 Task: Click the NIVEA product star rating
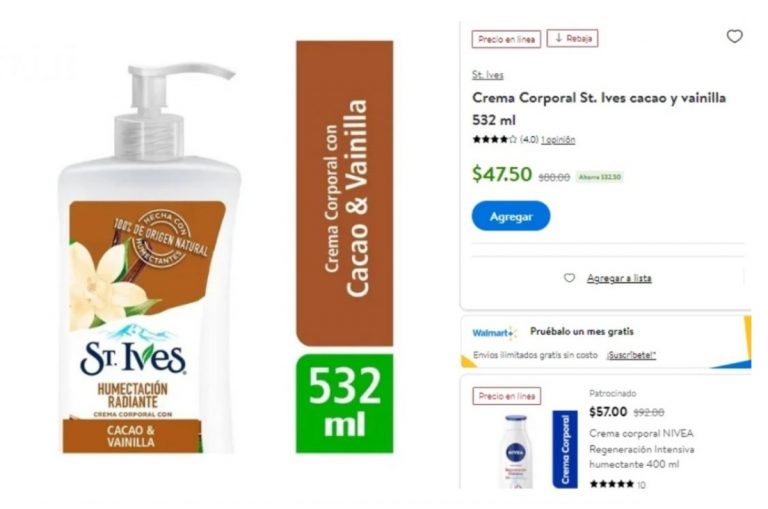[612, 484]
